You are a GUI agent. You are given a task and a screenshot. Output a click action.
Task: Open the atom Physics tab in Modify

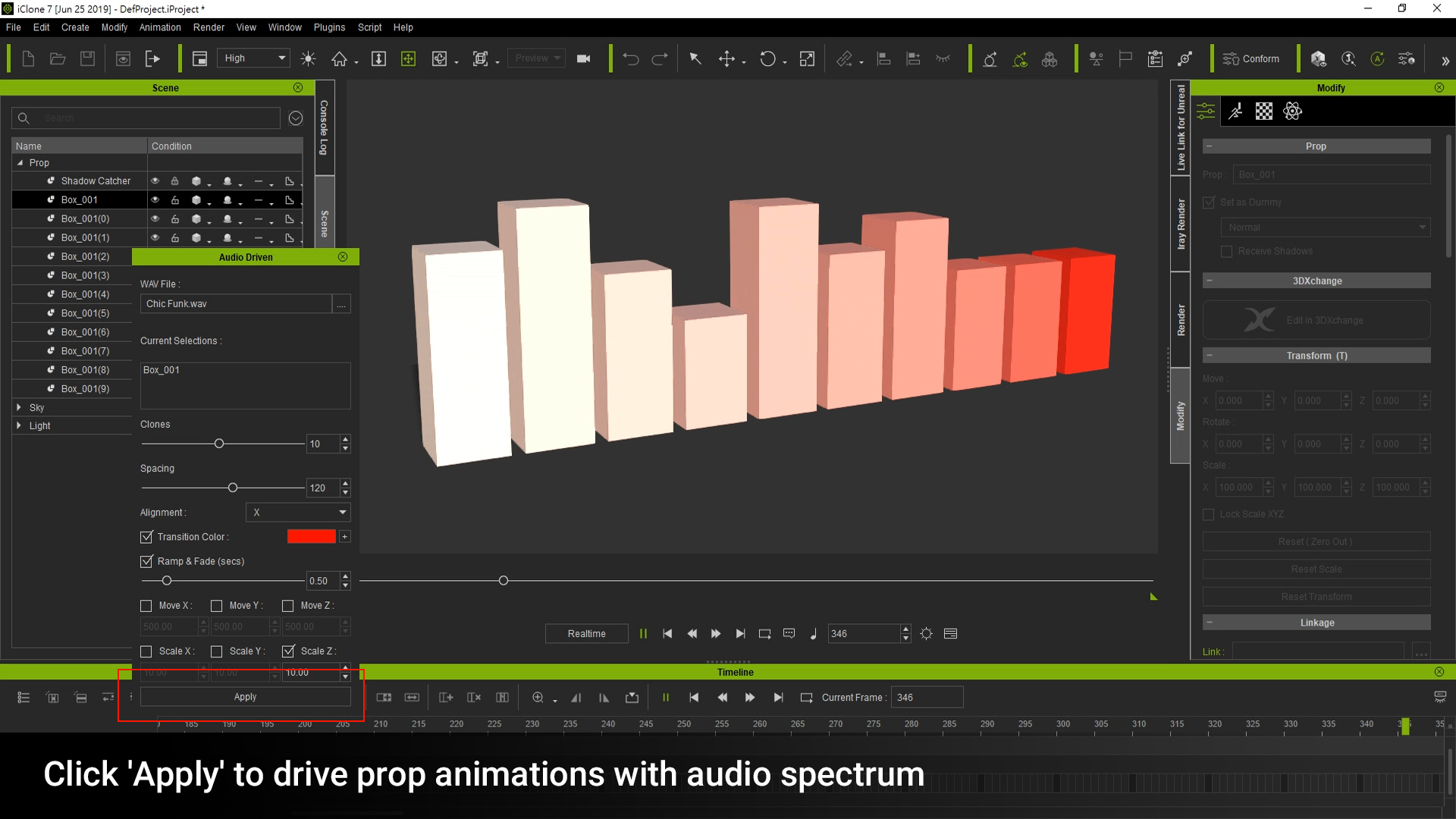tap(1292, 111)
